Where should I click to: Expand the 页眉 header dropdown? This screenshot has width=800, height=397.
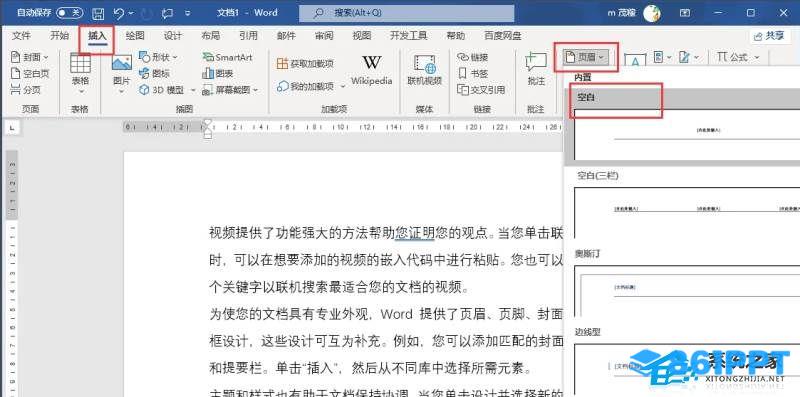pos(586,58)
